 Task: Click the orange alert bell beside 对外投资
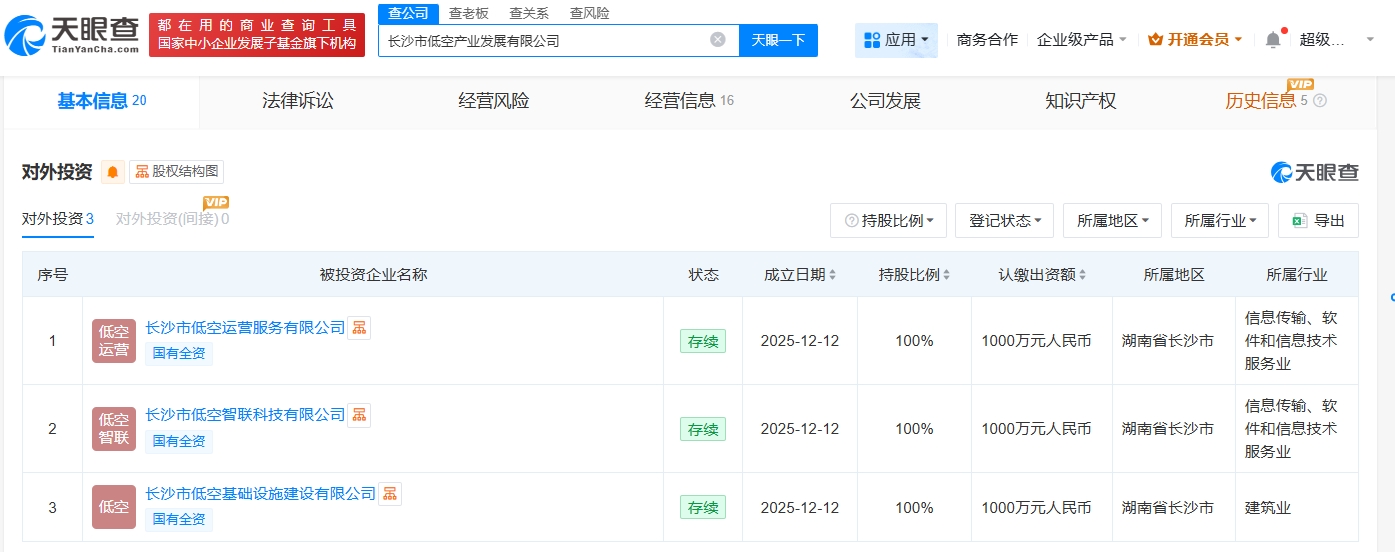click(x=113, y=172)
